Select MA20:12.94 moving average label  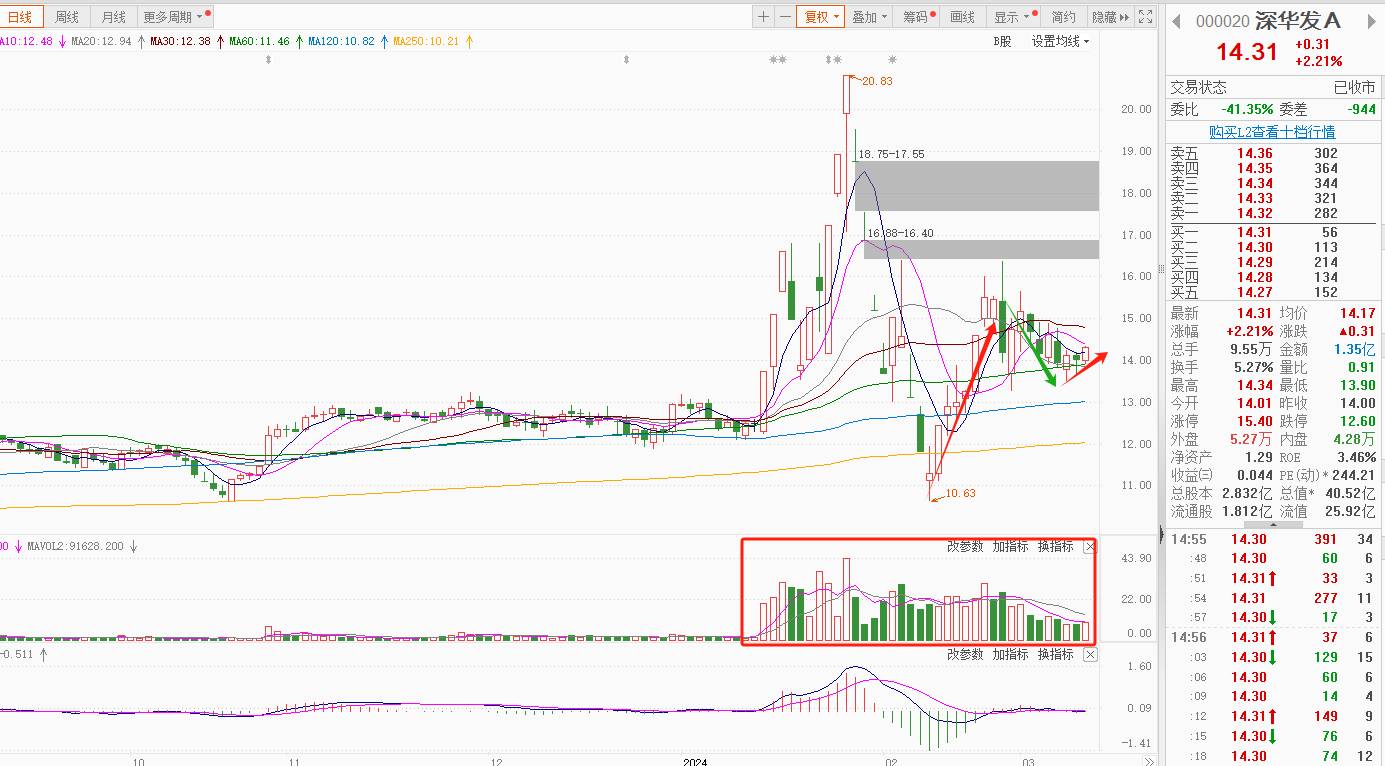pyautogui.click(x=102, y=41)
